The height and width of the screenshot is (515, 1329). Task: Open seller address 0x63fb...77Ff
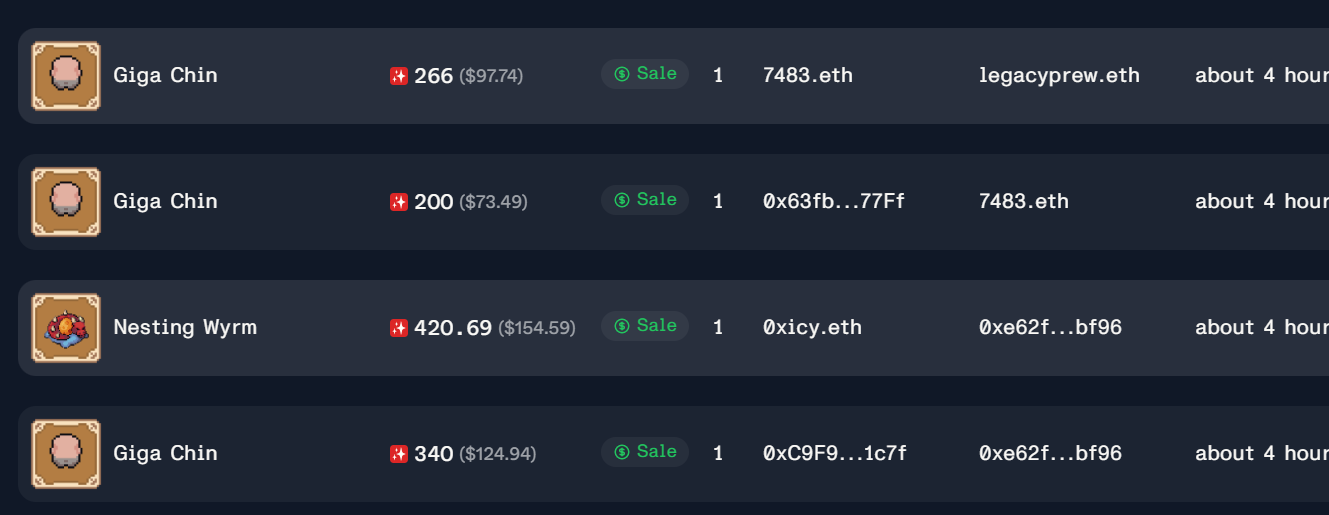834,202
